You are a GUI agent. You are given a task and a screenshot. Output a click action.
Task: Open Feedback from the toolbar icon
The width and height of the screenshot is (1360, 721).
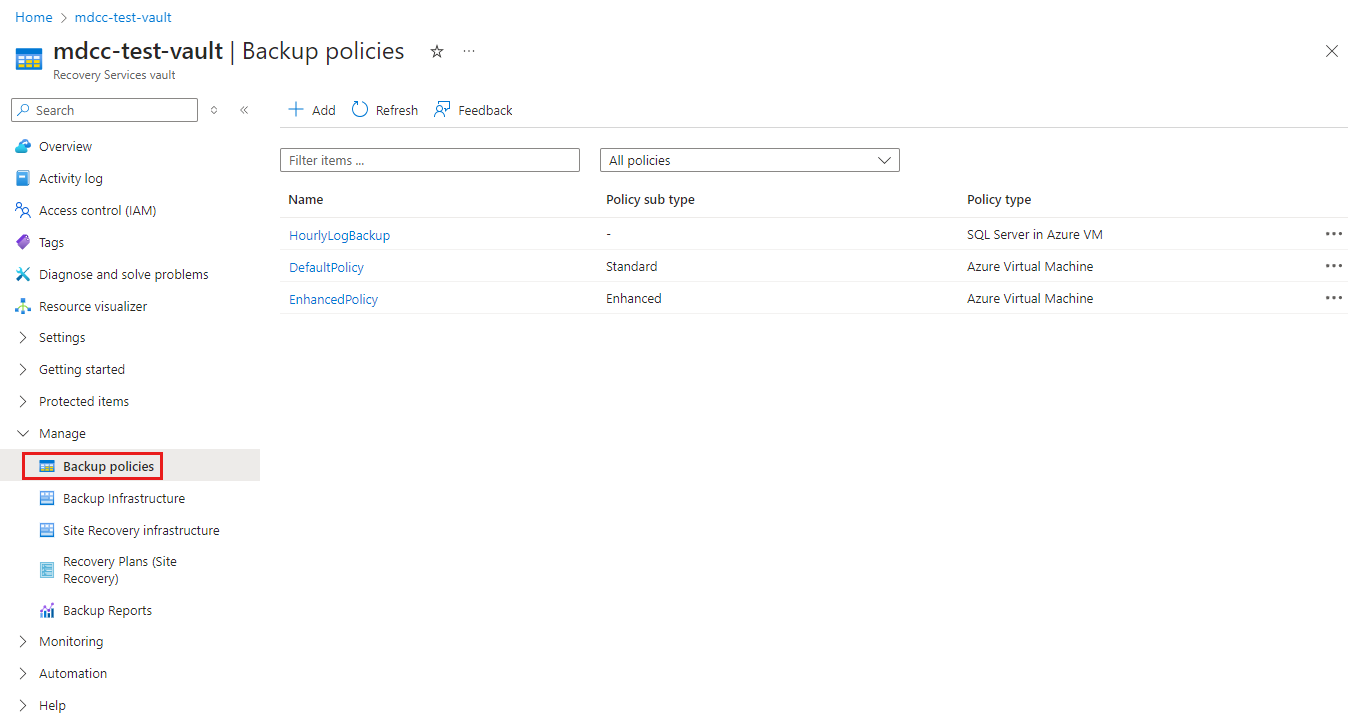pos(442,110)
